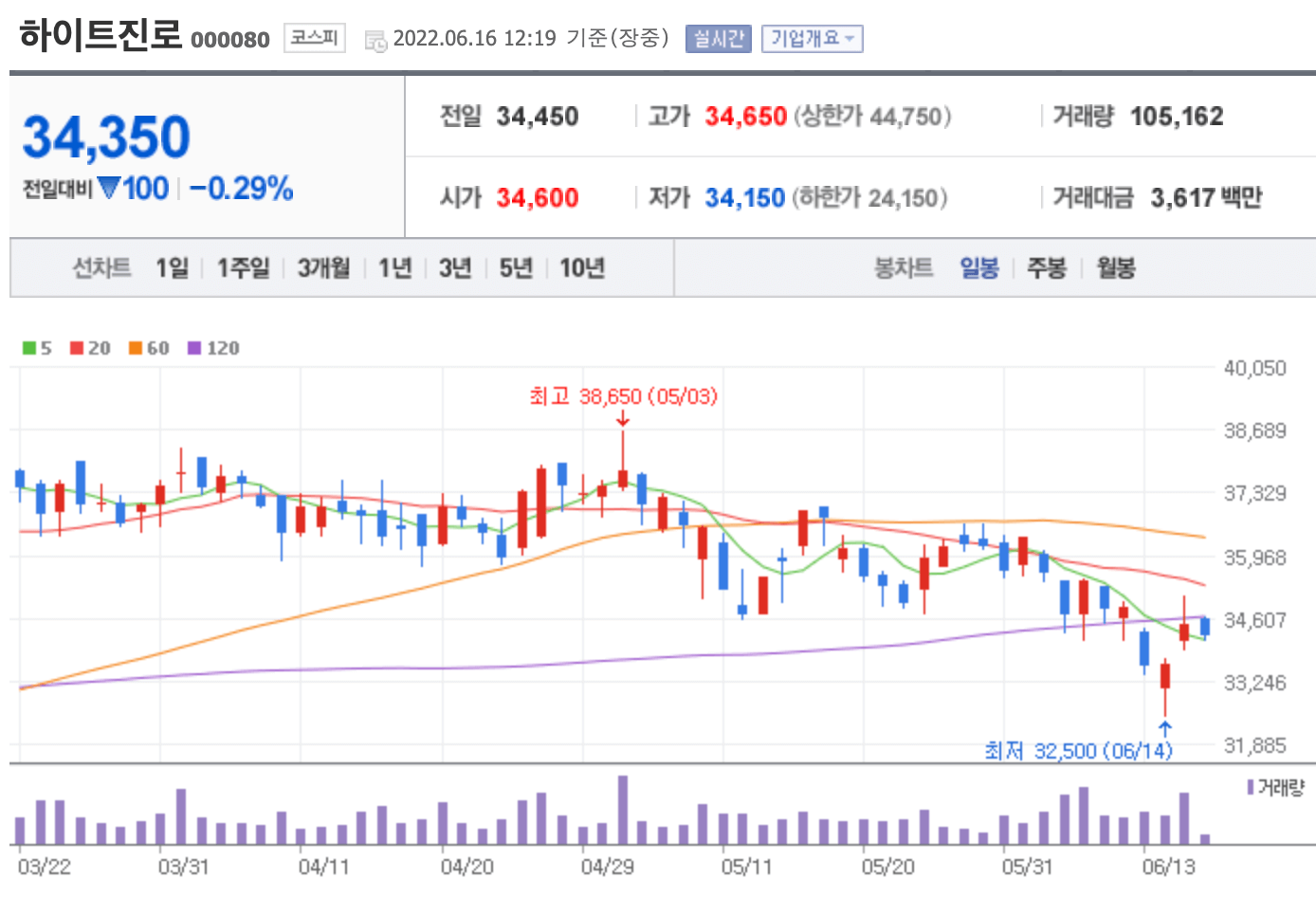Switch to 월봉 candle chart
Image resolution: width=1316 pixels, height=897 pixels.
[1116, 268]
